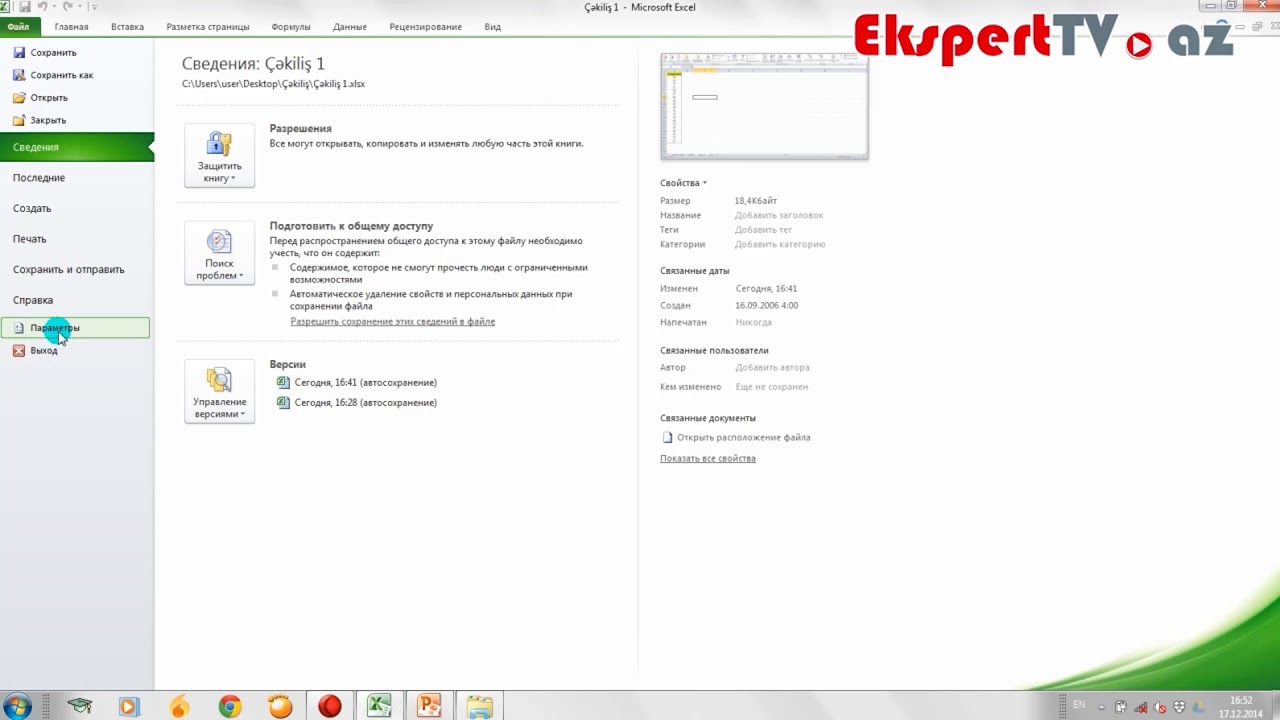Click the network signal tray icon

click(x=1141, y=707)
